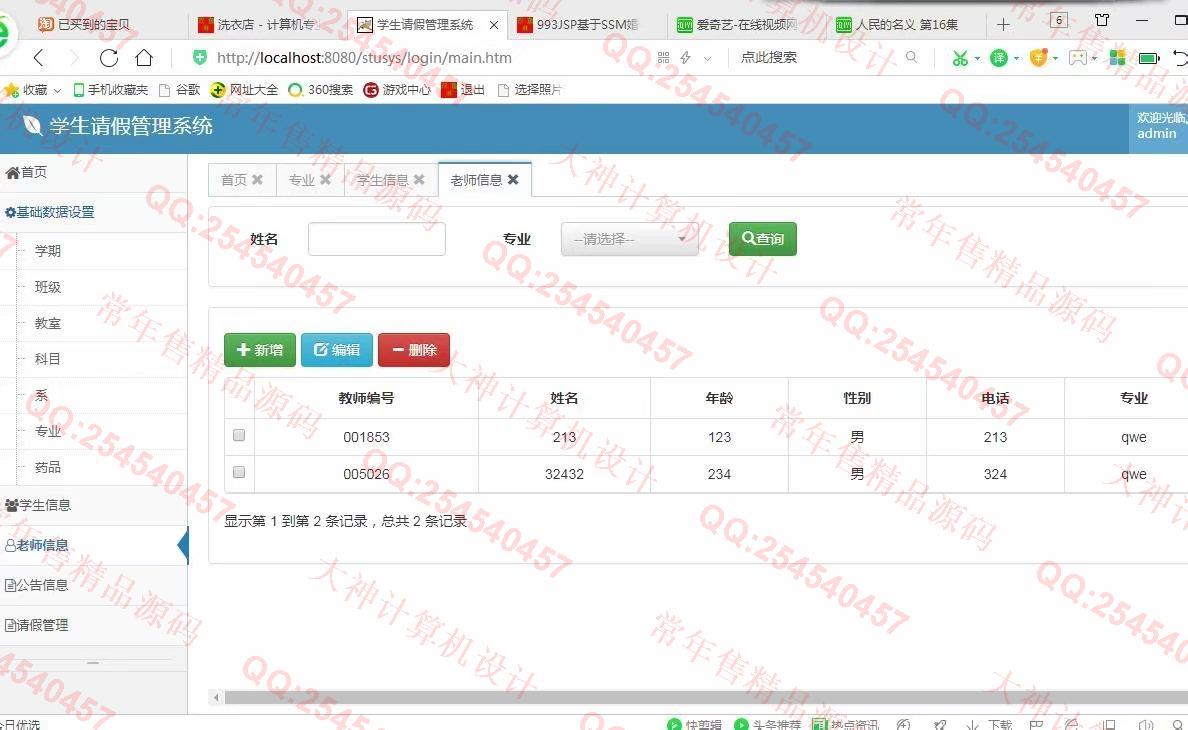Viewport: 1188px width, 730px height.
Task: Click the horizontal scrollbar left arrow
Action: point(216,697)
